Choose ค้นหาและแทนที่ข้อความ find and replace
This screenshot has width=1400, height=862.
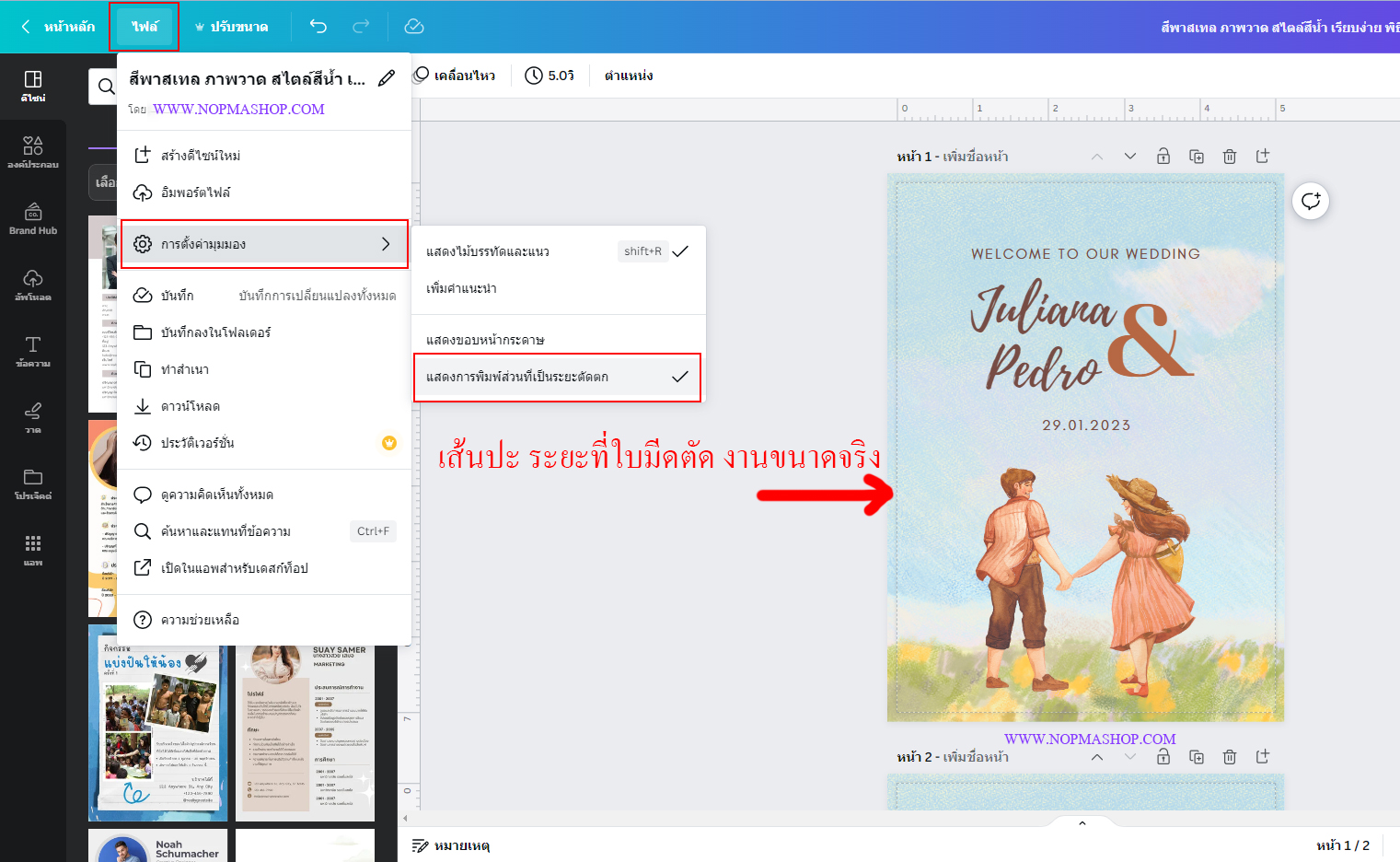(x=264, y=531)
